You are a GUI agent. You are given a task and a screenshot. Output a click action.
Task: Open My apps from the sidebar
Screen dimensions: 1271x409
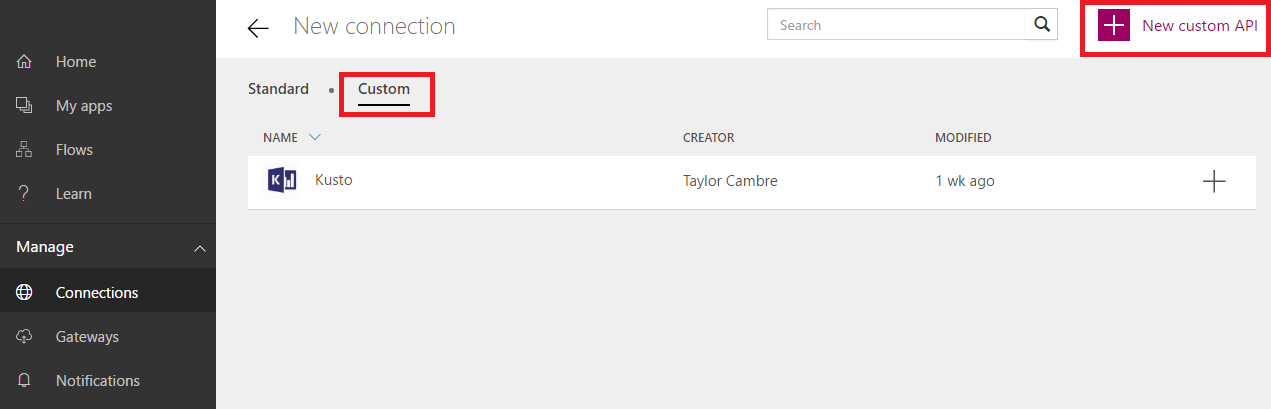click(x=84, y=106)
